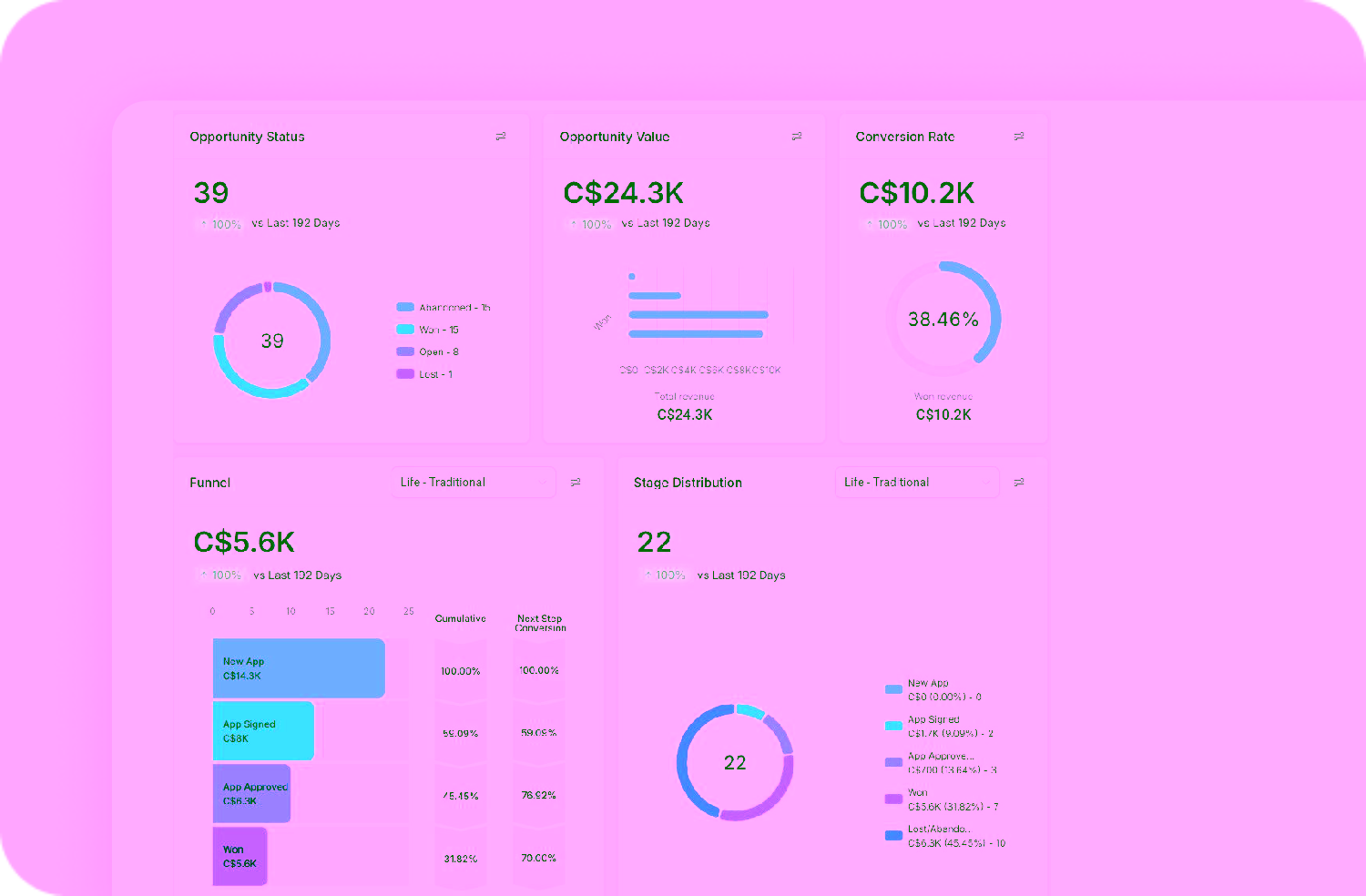Click the Lost legend color swatch
1366x896 pixels.
(405, 374)
